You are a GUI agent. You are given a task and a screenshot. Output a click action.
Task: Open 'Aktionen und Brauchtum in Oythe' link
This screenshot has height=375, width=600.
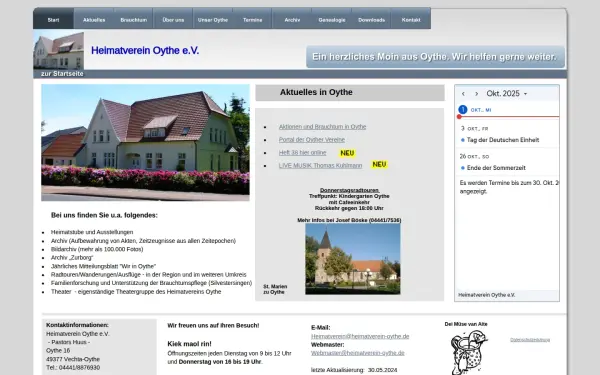coord(322,127)
